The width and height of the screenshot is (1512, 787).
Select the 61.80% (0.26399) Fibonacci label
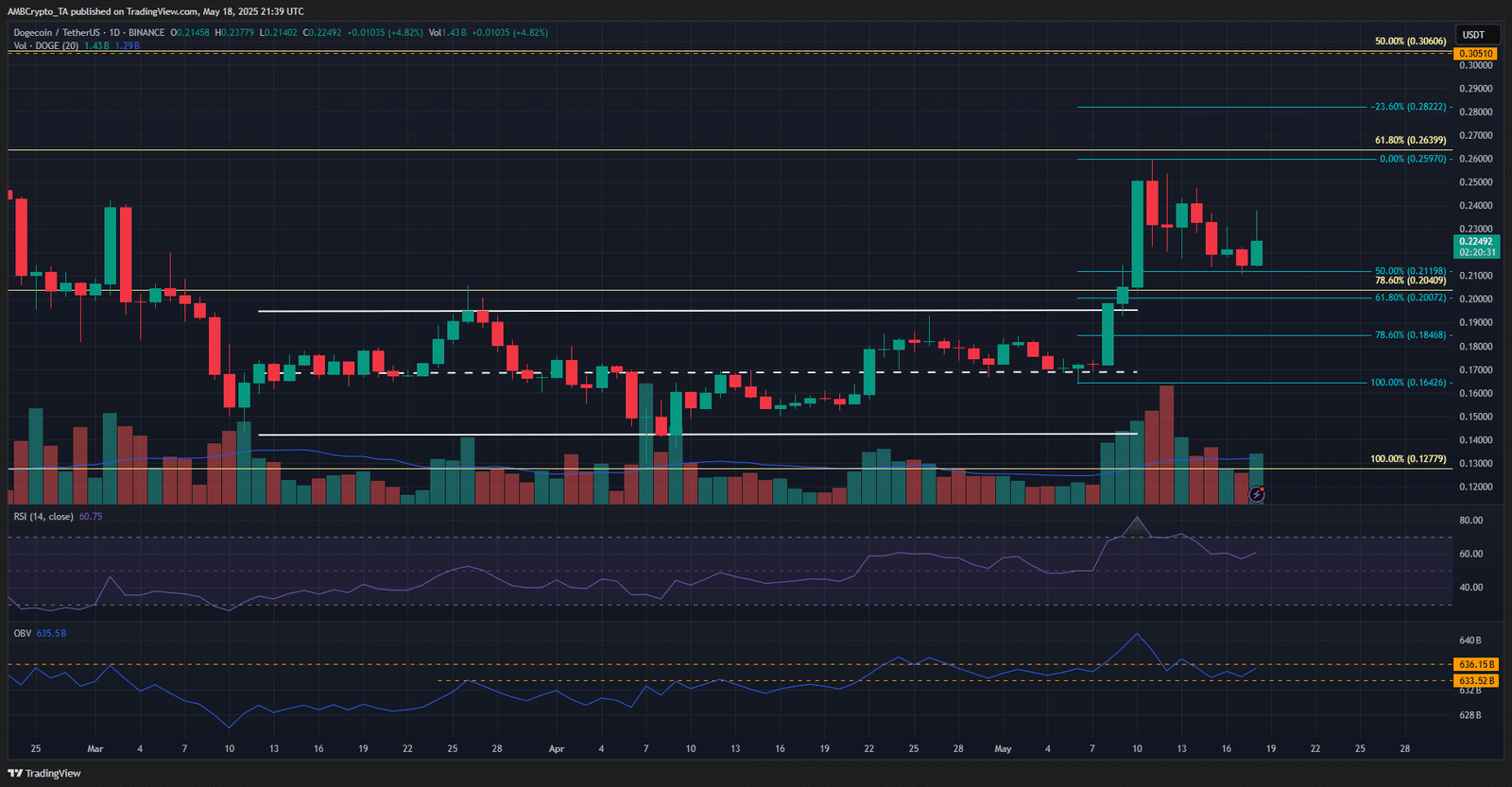1410,141
